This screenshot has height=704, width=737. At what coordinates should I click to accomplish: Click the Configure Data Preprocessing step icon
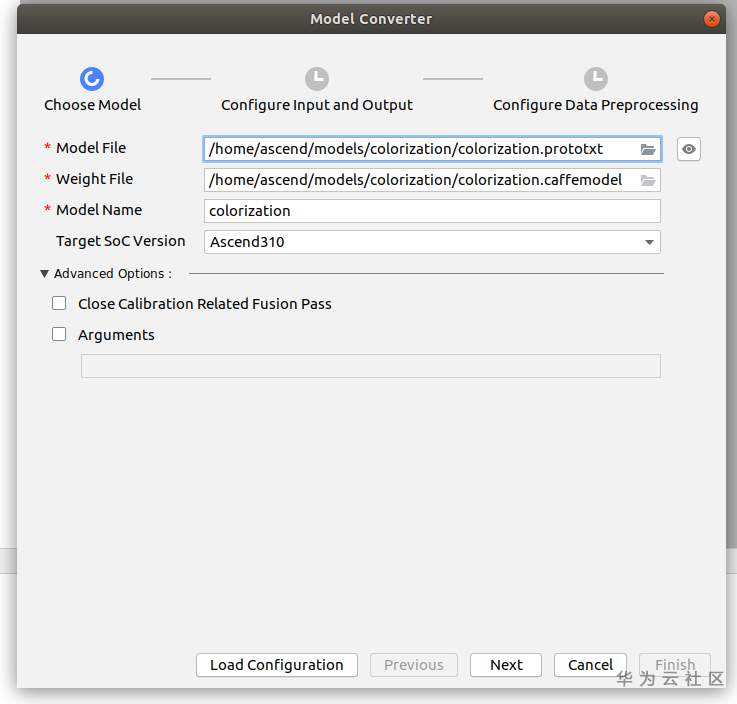pos(595,79)
